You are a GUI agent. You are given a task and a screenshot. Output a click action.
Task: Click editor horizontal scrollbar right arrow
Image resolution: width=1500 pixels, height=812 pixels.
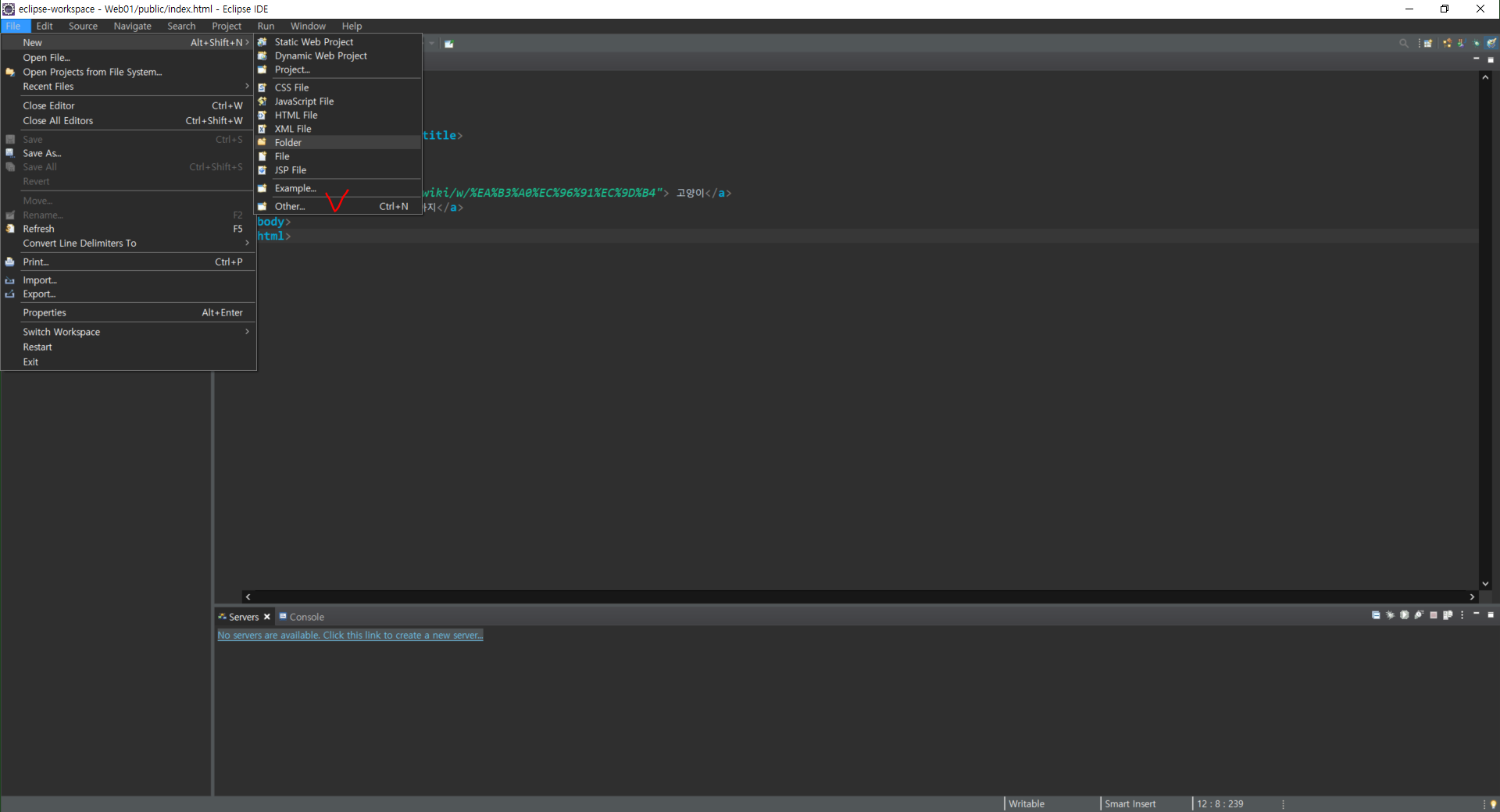pyautogui.click(x=1473, y=597)
